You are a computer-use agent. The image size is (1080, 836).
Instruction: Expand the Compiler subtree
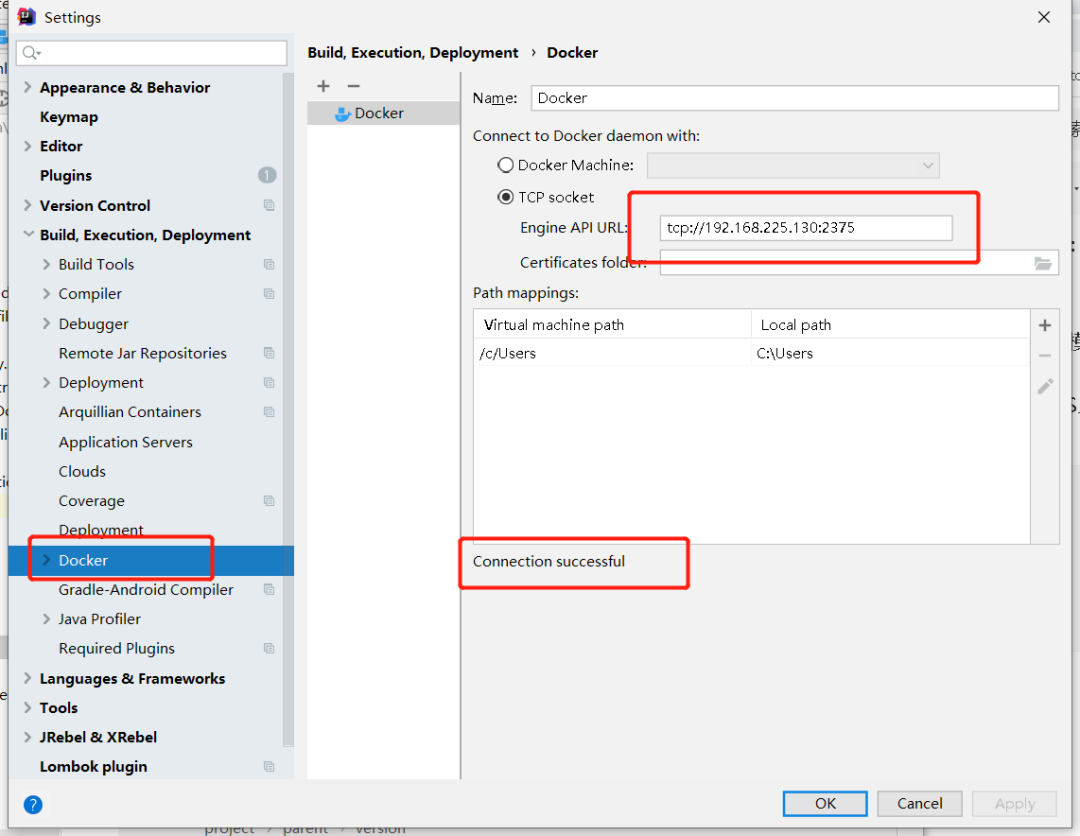(x=46, y=294)
